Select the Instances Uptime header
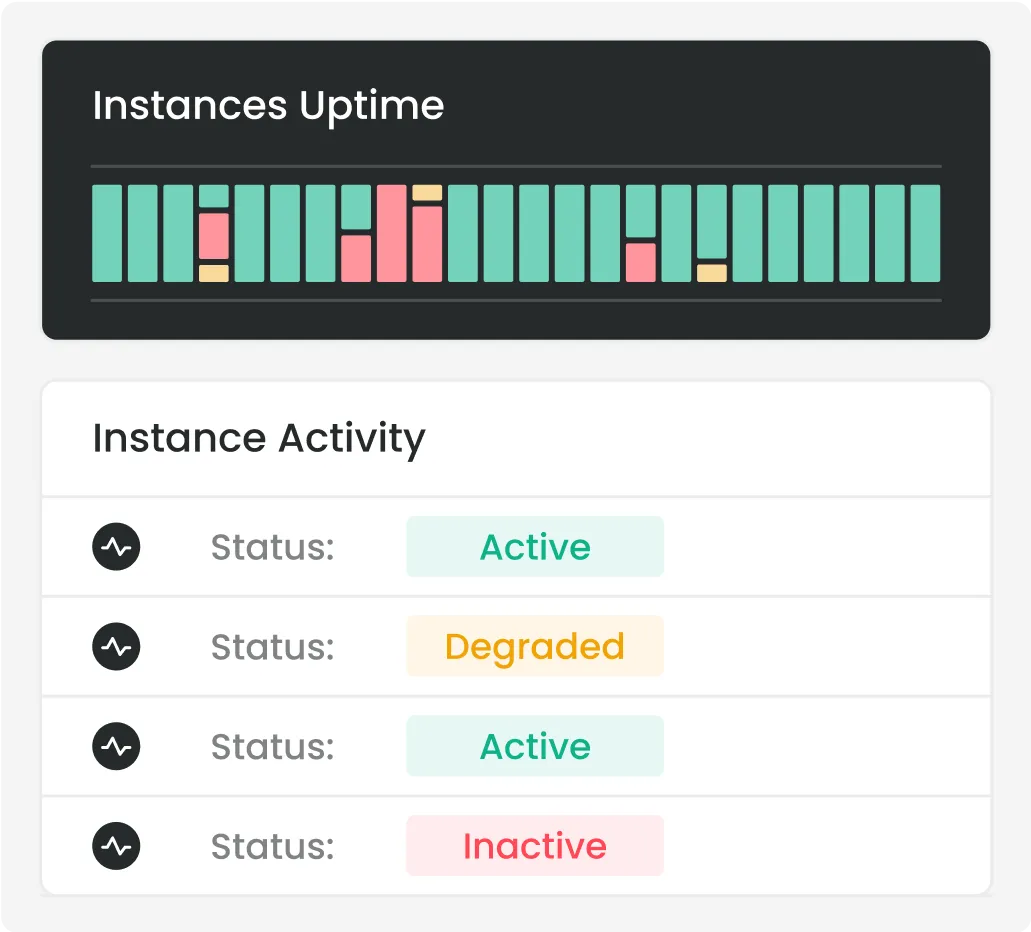The height and width of the screenshot is (932, 1031). (268, 105)
